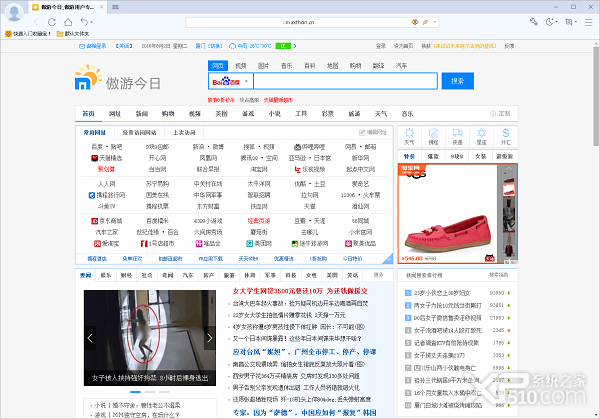This screenshot has height=419, width=600.
Task: Select the 娱乐 news category tab
Action: pos(106,275)
